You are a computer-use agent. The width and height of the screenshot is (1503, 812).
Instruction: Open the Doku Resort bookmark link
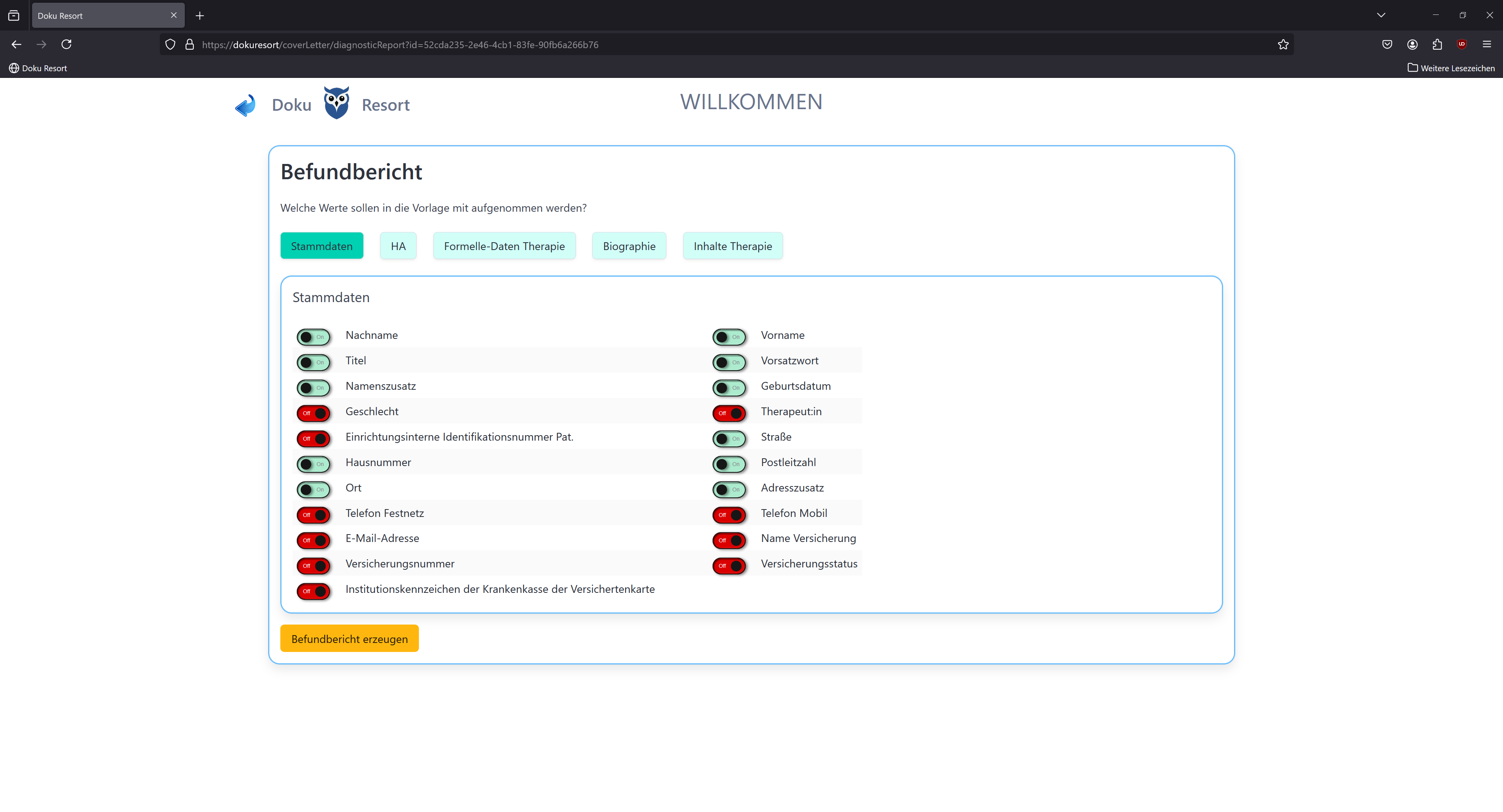tap(38, 68)
